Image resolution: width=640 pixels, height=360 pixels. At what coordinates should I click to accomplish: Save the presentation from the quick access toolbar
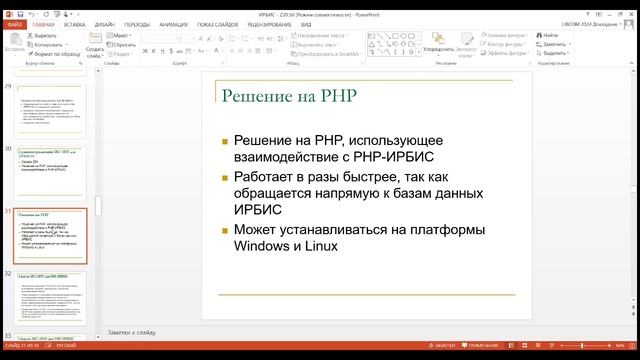click(x=20, y=14)
